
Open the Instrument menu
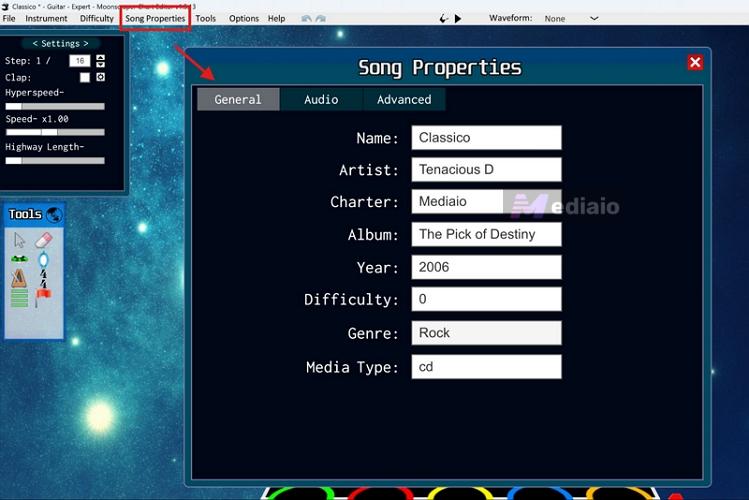(x=46, y=19)
